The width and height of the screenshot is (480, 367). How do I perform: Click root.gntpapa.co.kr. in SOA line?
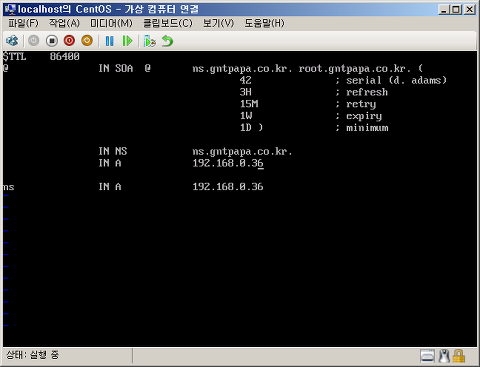pos(355,69)
